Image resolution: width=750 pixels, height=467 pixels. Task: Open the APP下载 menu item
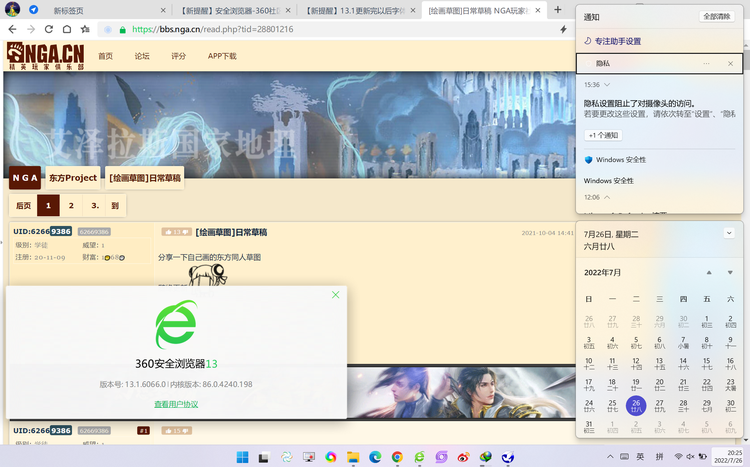click(x=222, y=56)
